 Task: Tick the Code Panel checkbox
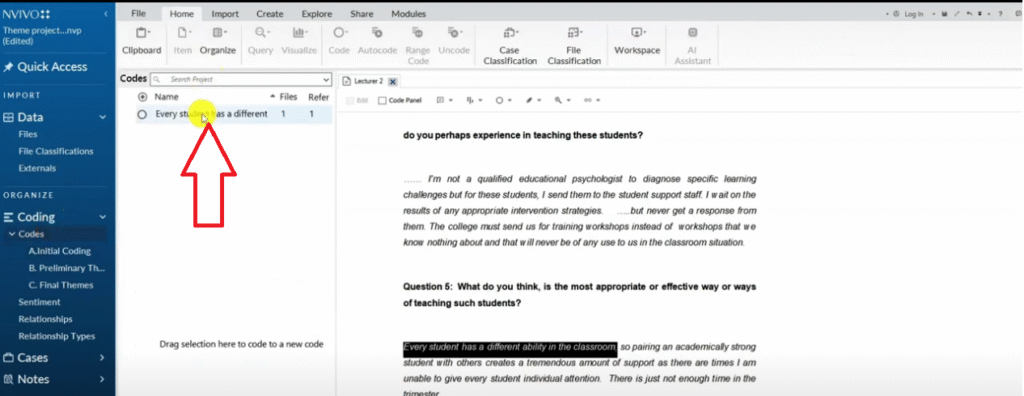383,101
